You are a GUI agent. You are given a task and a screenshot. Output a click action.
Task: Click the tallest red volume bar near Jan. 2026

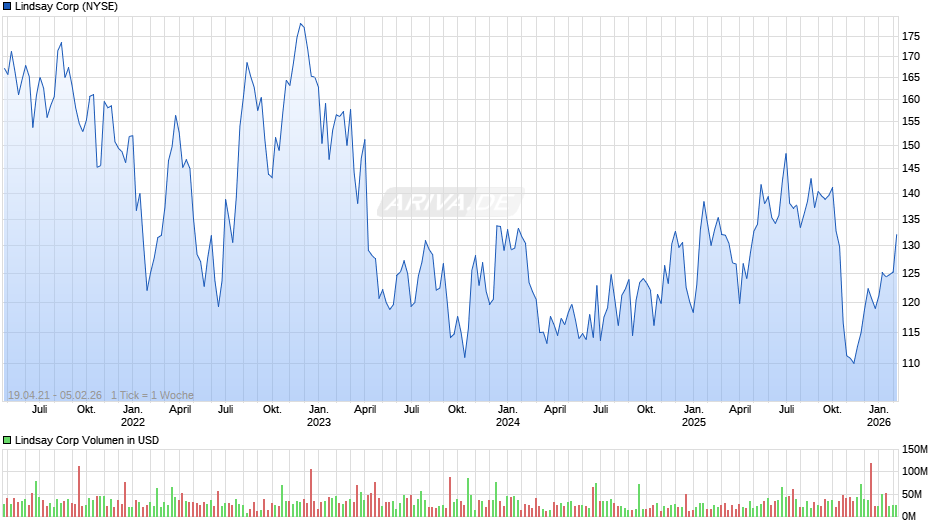(871, 490)
